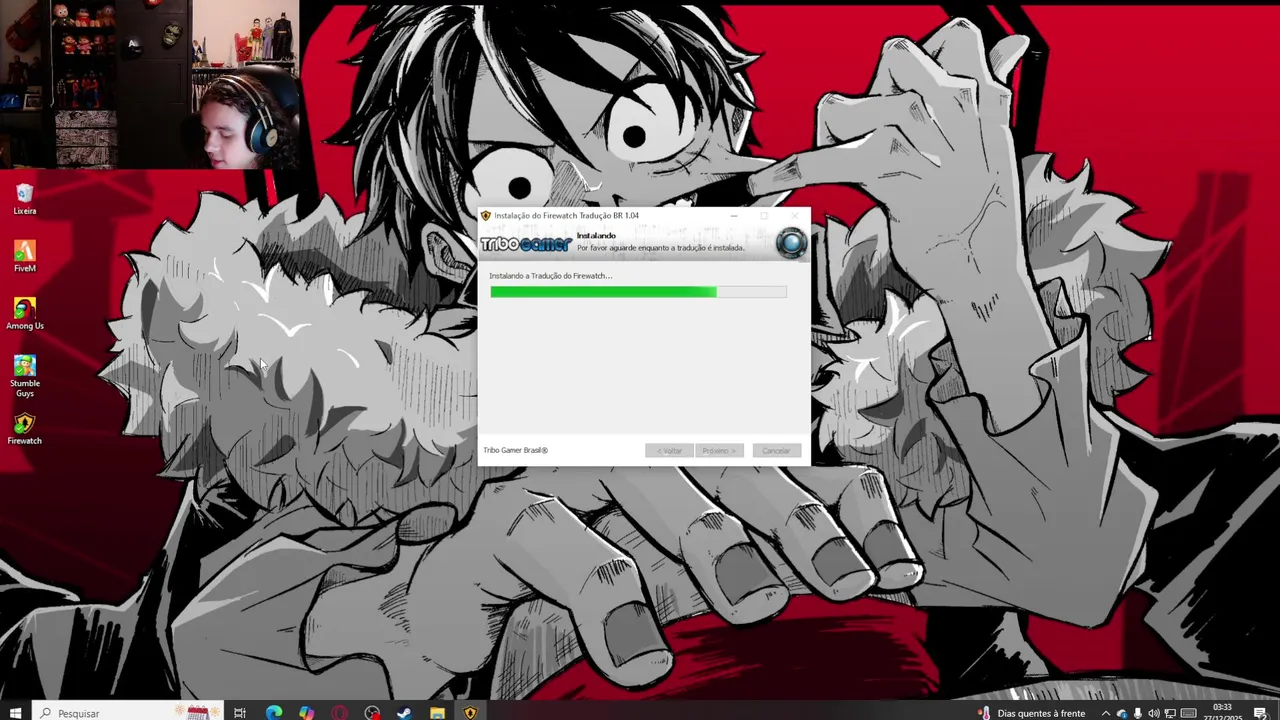The height and width of the screenshot is (720, 1280).
Task: Select the FiveM desktop shortcut
Action: point(25,256)
